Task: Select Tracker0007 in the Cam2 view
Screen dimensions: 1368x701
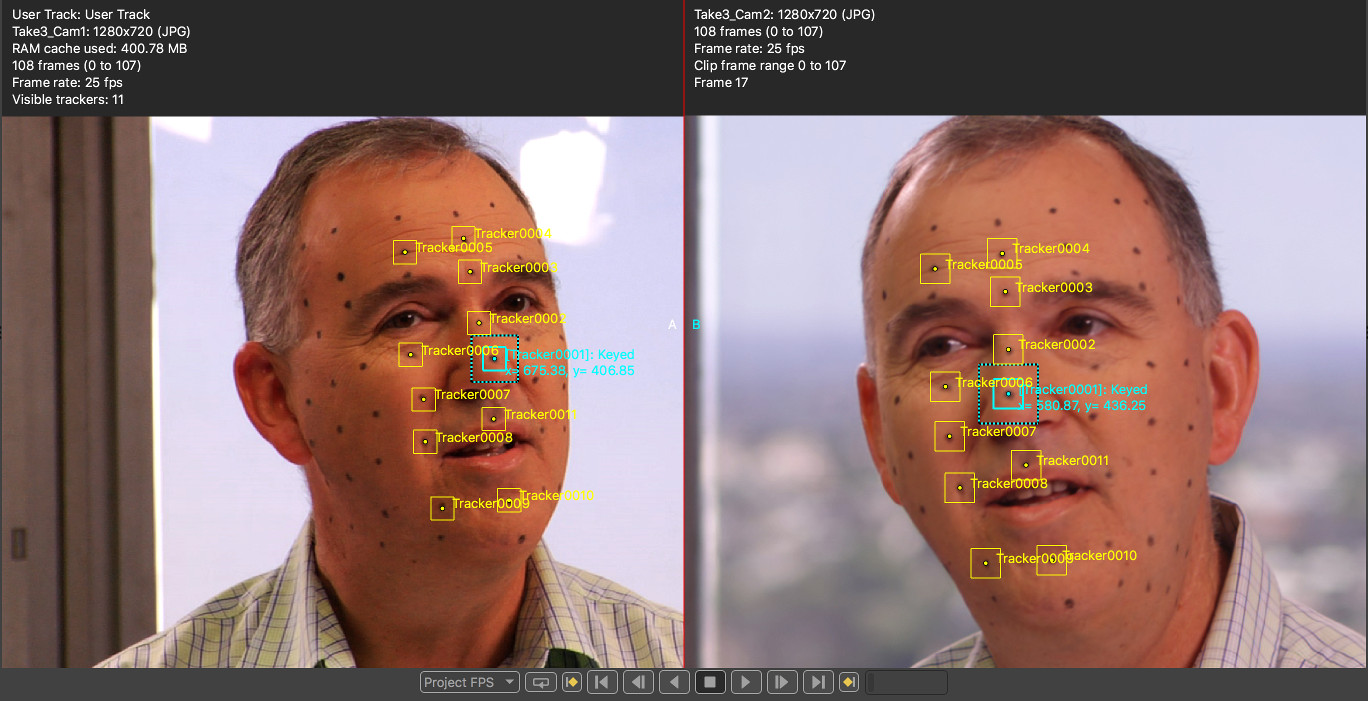Action: tap(950, 436)
